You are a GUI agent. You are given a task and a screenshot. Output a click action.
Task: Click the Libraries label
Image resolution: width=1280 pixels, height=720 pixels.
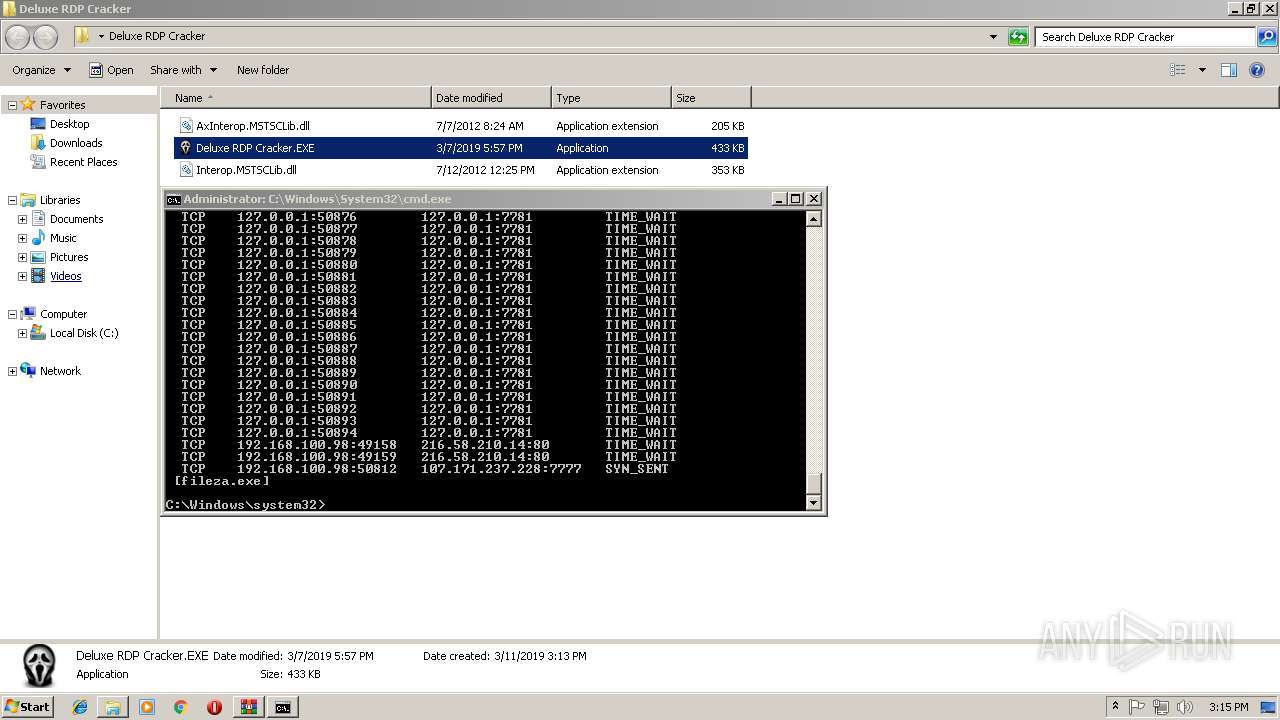(x=60, y=200)
